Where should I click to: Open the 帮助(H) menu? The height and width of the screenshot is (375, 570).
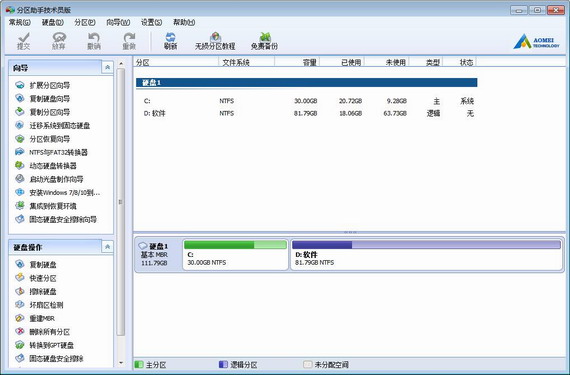coord(184,23)
